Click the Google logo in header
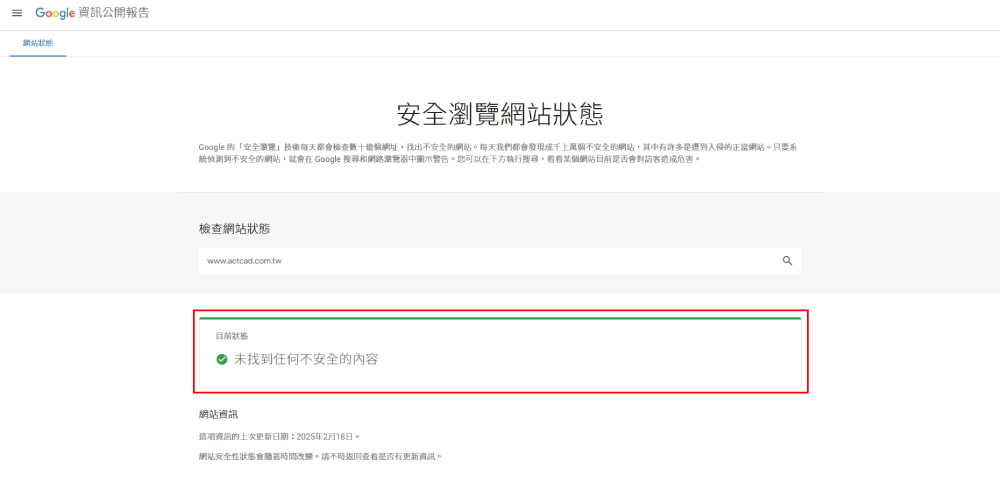The image size is (1000, 477). point(55,13)
